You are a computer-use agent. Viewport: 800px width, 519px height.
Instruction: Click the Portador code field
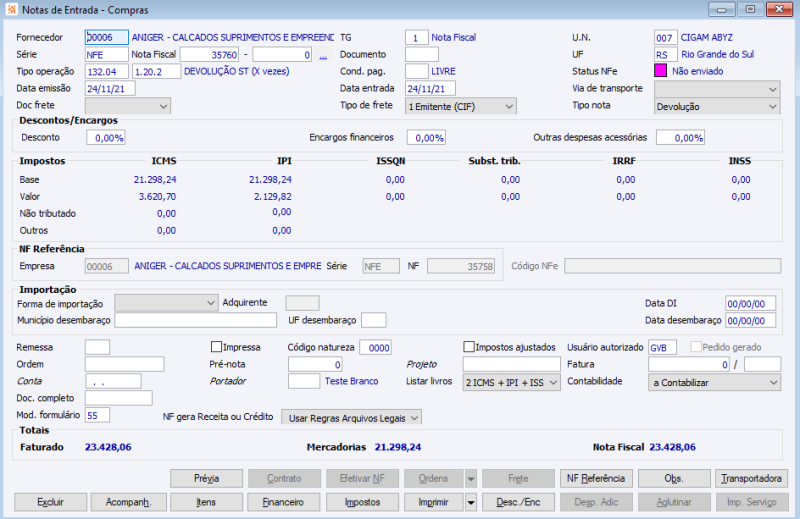tap(304, 381)
